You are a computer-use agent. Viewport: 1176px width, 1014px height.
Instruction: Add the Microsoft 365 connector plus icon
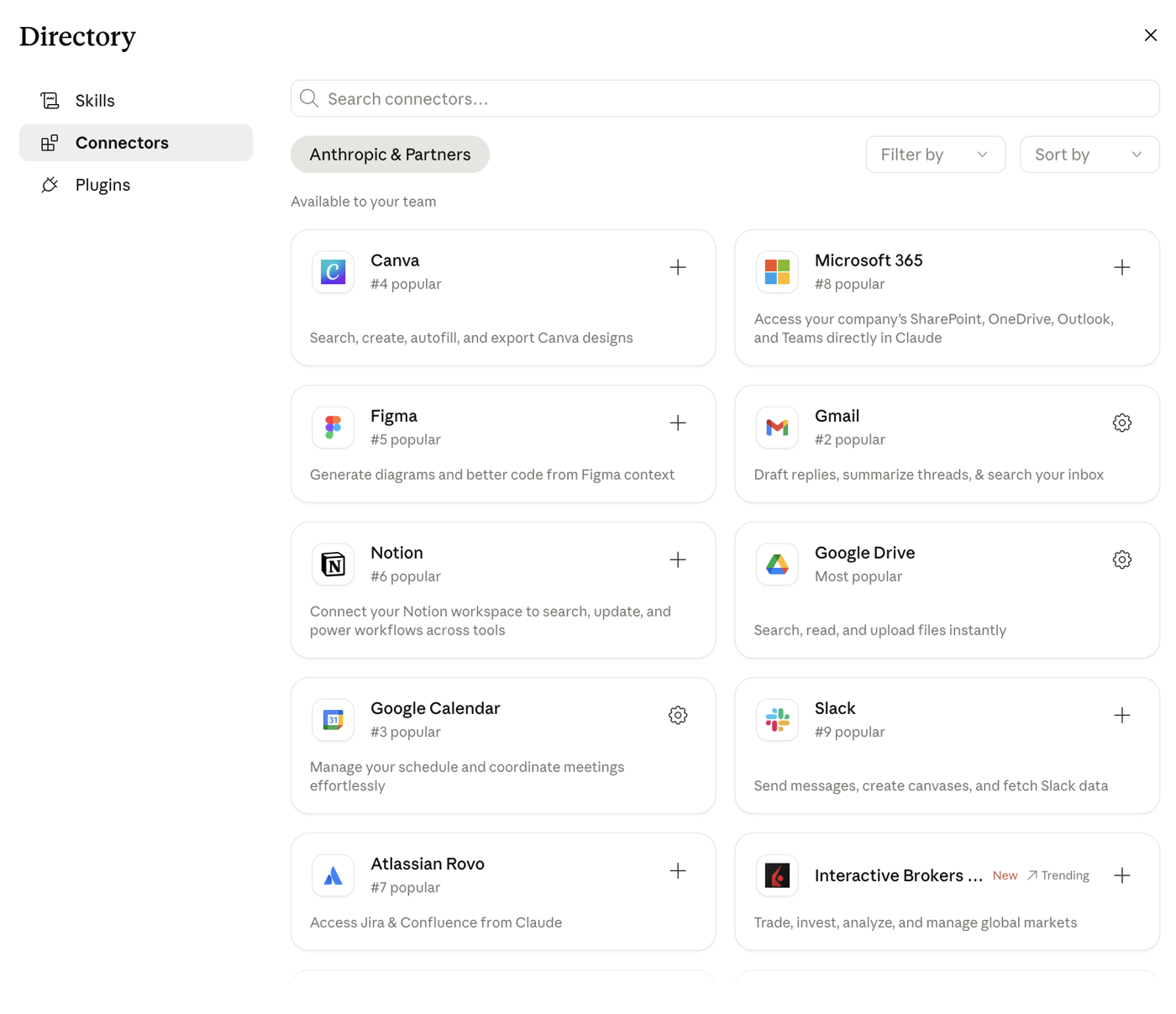[1122, 268]
